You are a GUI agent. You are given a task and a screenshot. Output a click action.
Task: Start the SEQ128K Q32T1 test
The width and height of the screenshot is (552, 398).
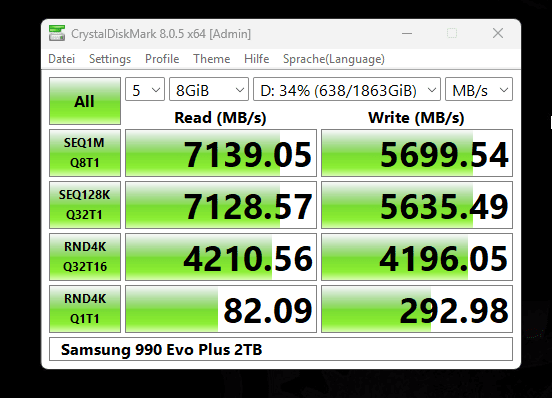point(85,205)
